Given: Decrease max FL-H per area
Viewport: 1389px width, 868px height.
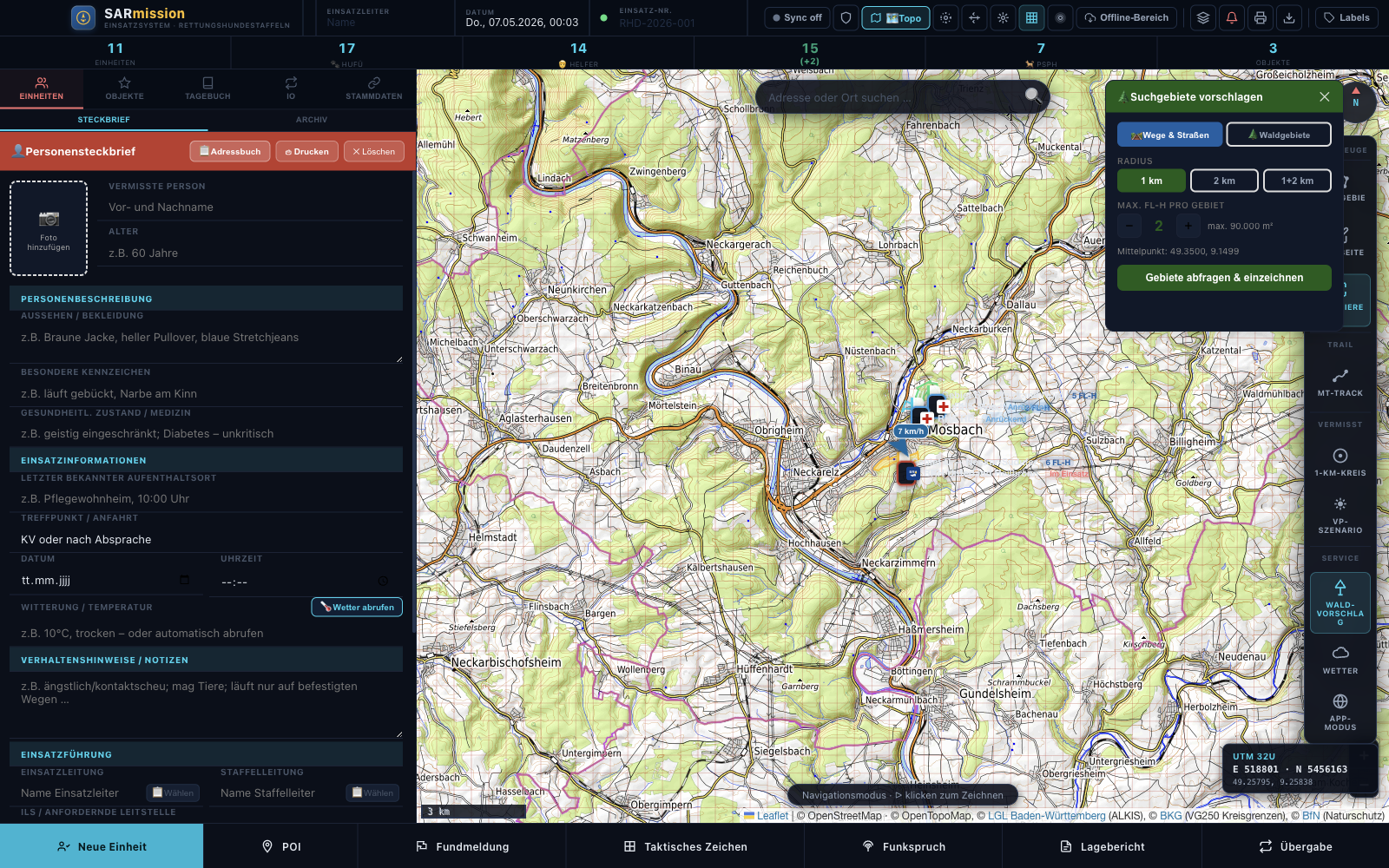Looking at the screenshot, I should (1129, 226).
